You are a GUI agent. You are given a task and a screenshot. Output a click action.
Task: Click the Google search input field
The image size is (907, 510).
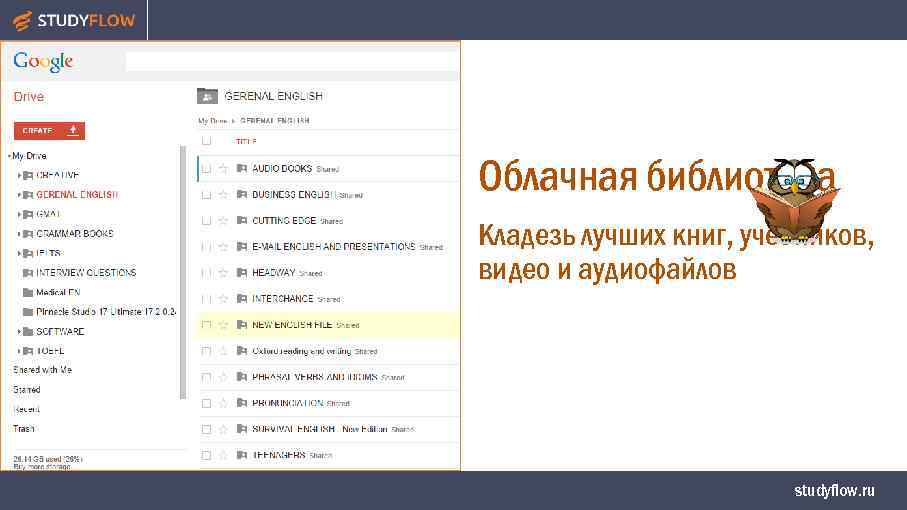pos(292,61)
